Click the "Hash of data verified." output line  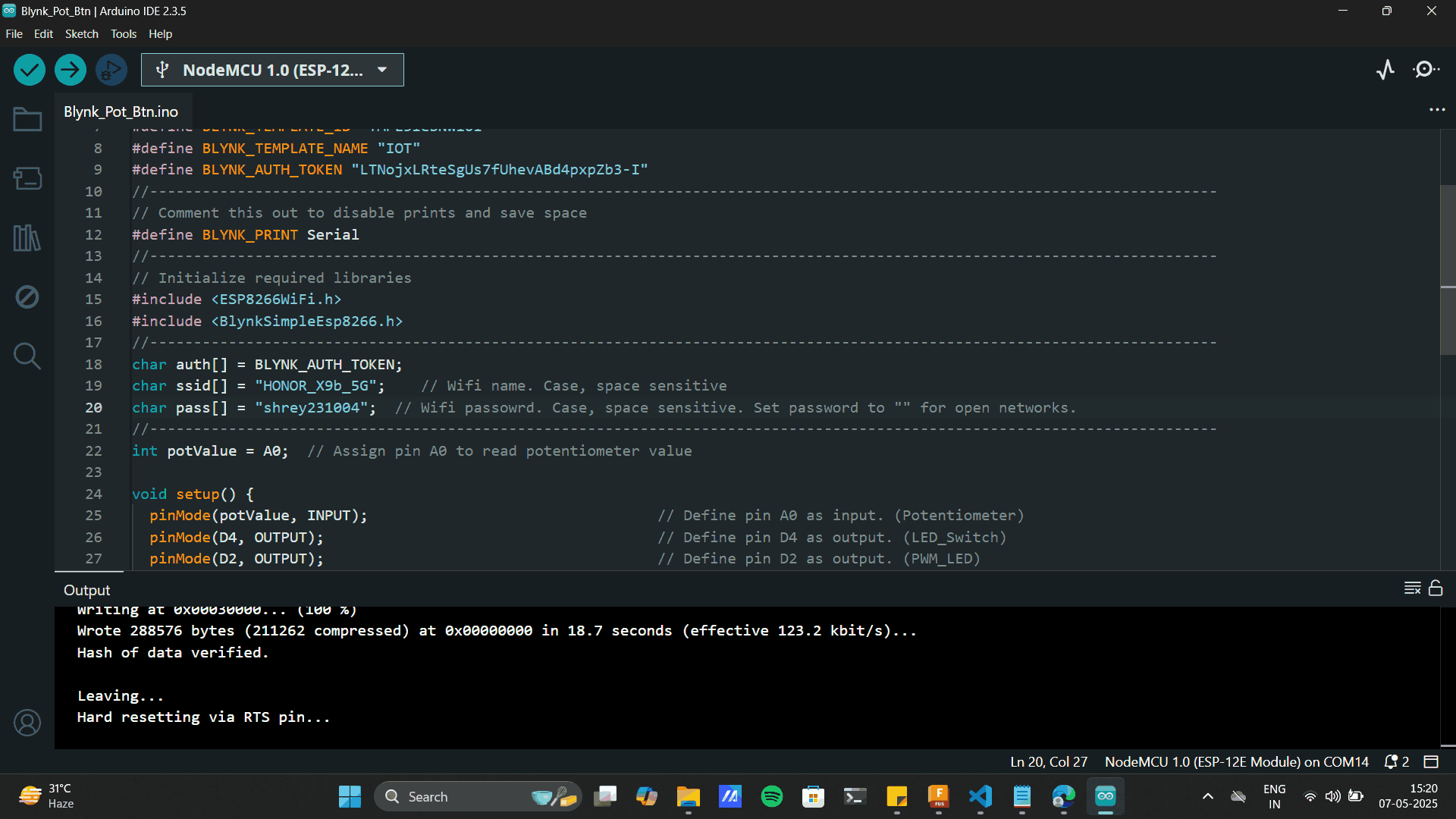(x=173, y=653)
